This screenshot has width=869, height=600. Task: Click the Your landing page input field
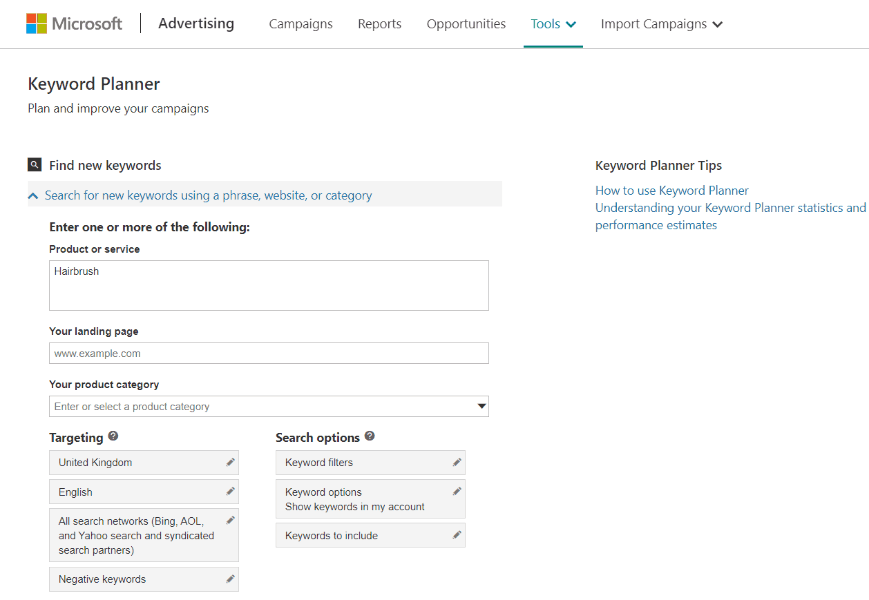[269, 353]
